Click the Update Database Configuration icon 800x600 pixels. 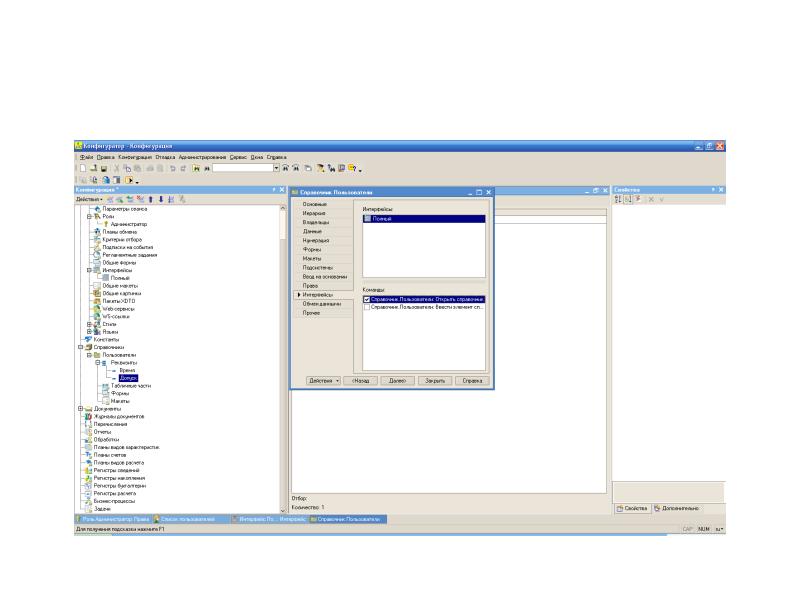pos(106,180)
